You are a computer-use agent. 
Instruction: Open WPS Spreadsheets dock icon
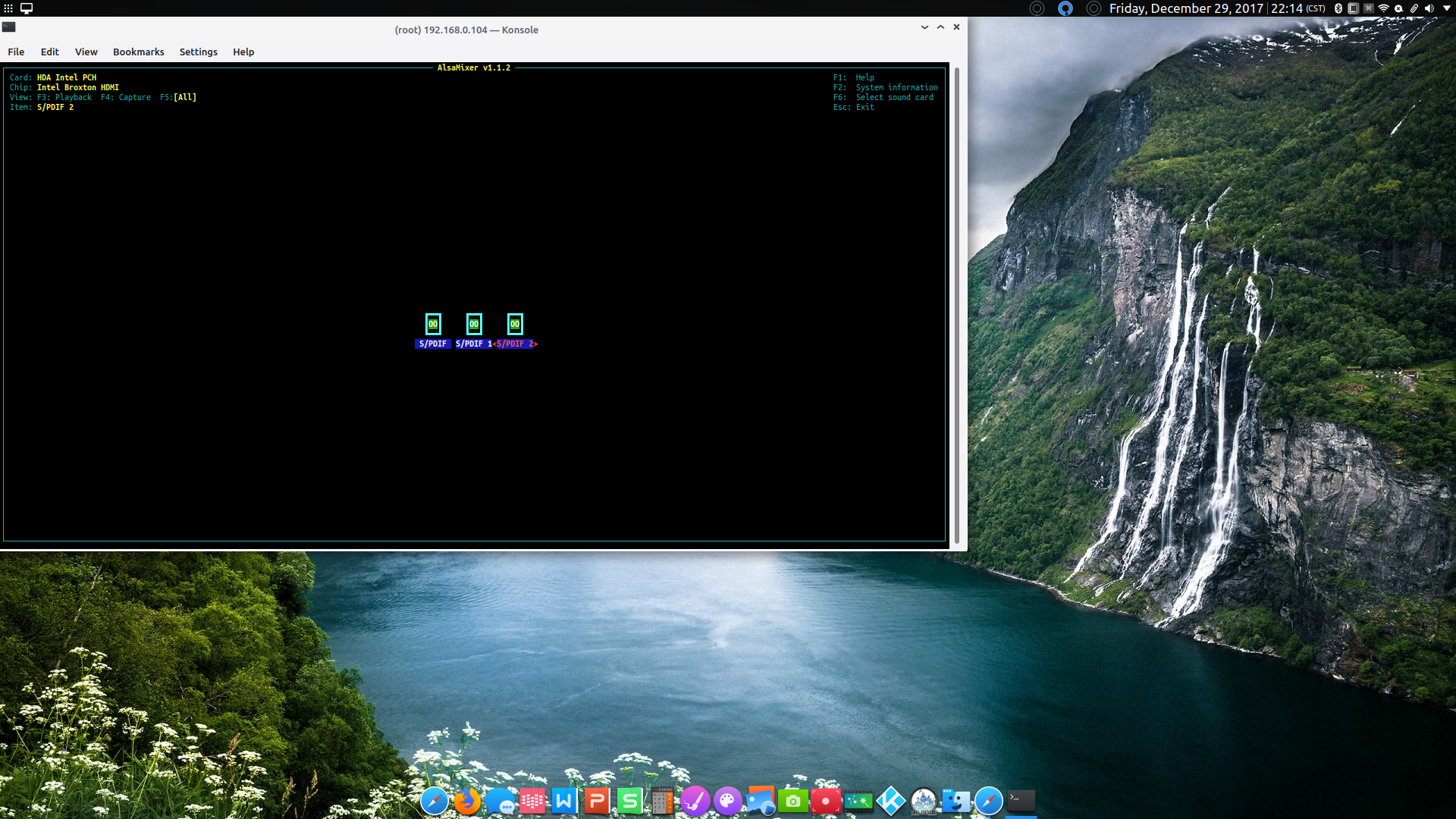click(629, 801)
